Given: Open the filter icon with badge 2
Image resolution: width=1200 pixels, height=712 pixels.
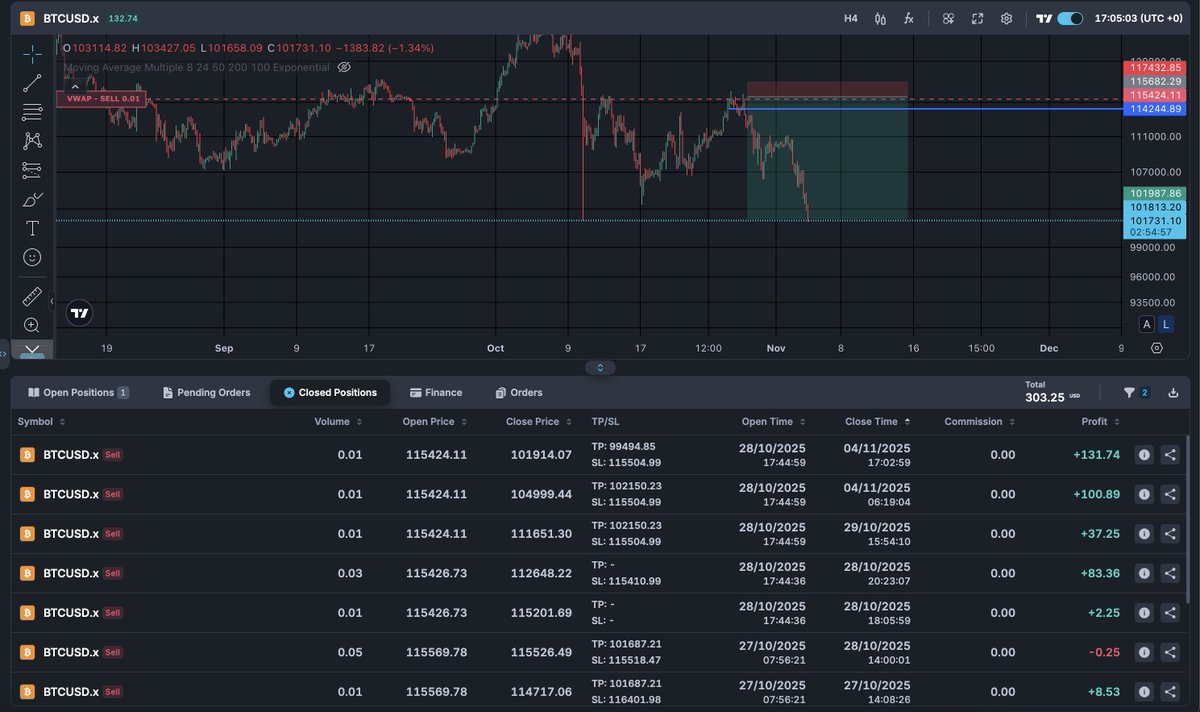Looking at the screenshot, I should 1136,393.
